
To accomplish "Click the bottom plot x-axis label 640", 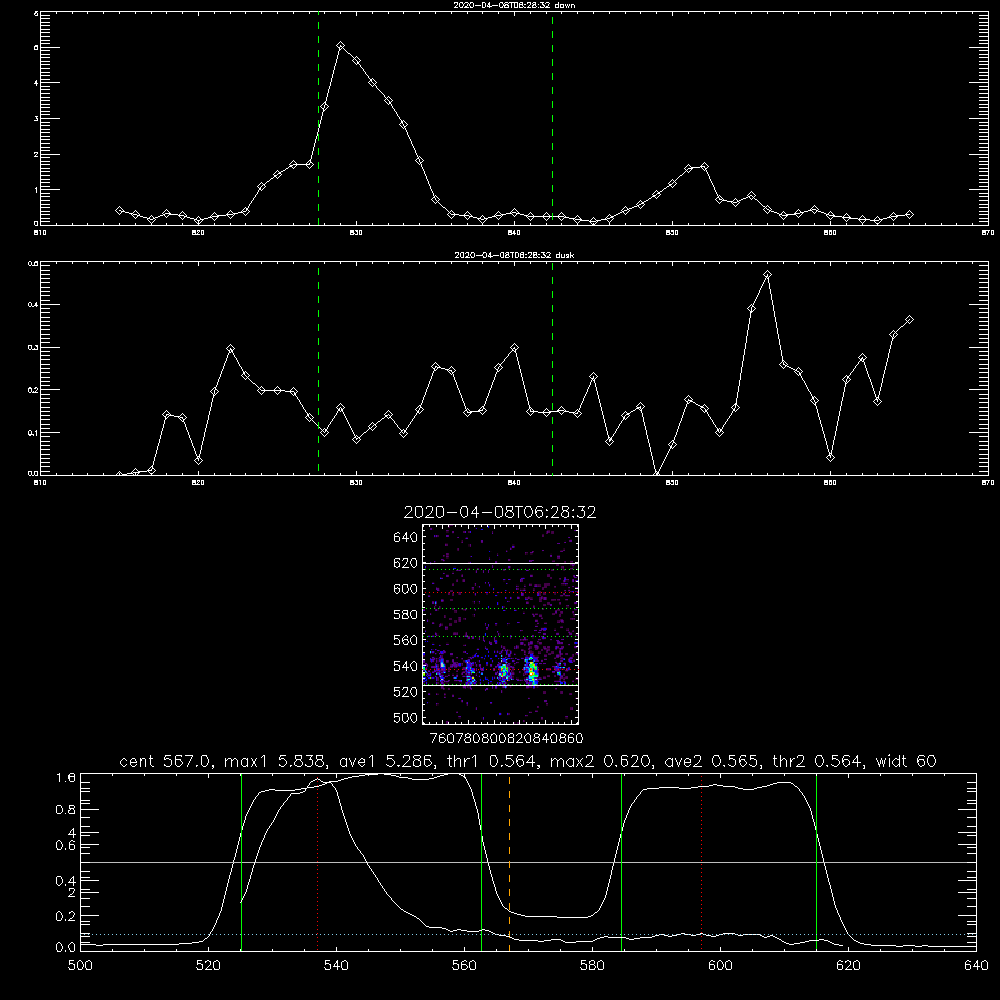I will pyautogui.click(x=976, y=966).
